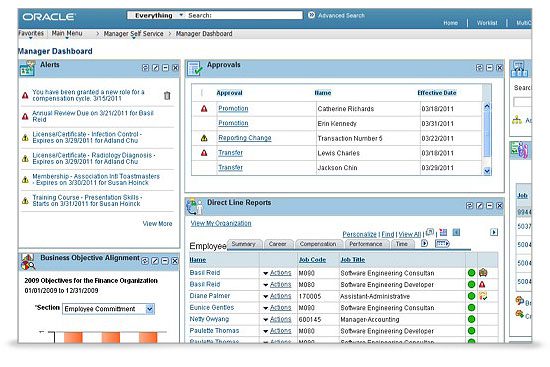Delete the new role granted alert
The image size is (550, 367).
coord(167,95)
